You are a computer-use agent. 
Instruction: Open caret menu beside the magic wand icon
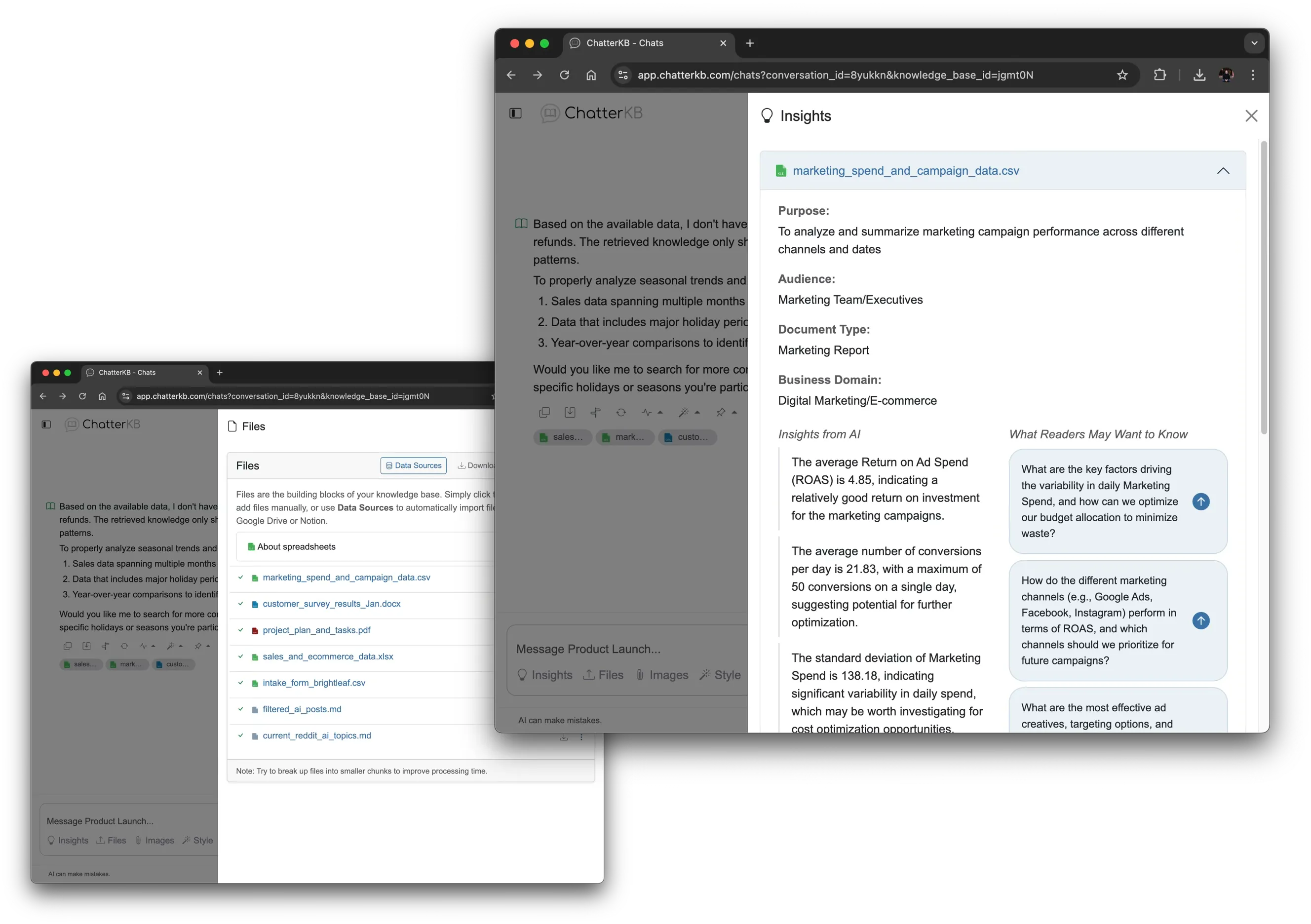(x=697, y=412)
